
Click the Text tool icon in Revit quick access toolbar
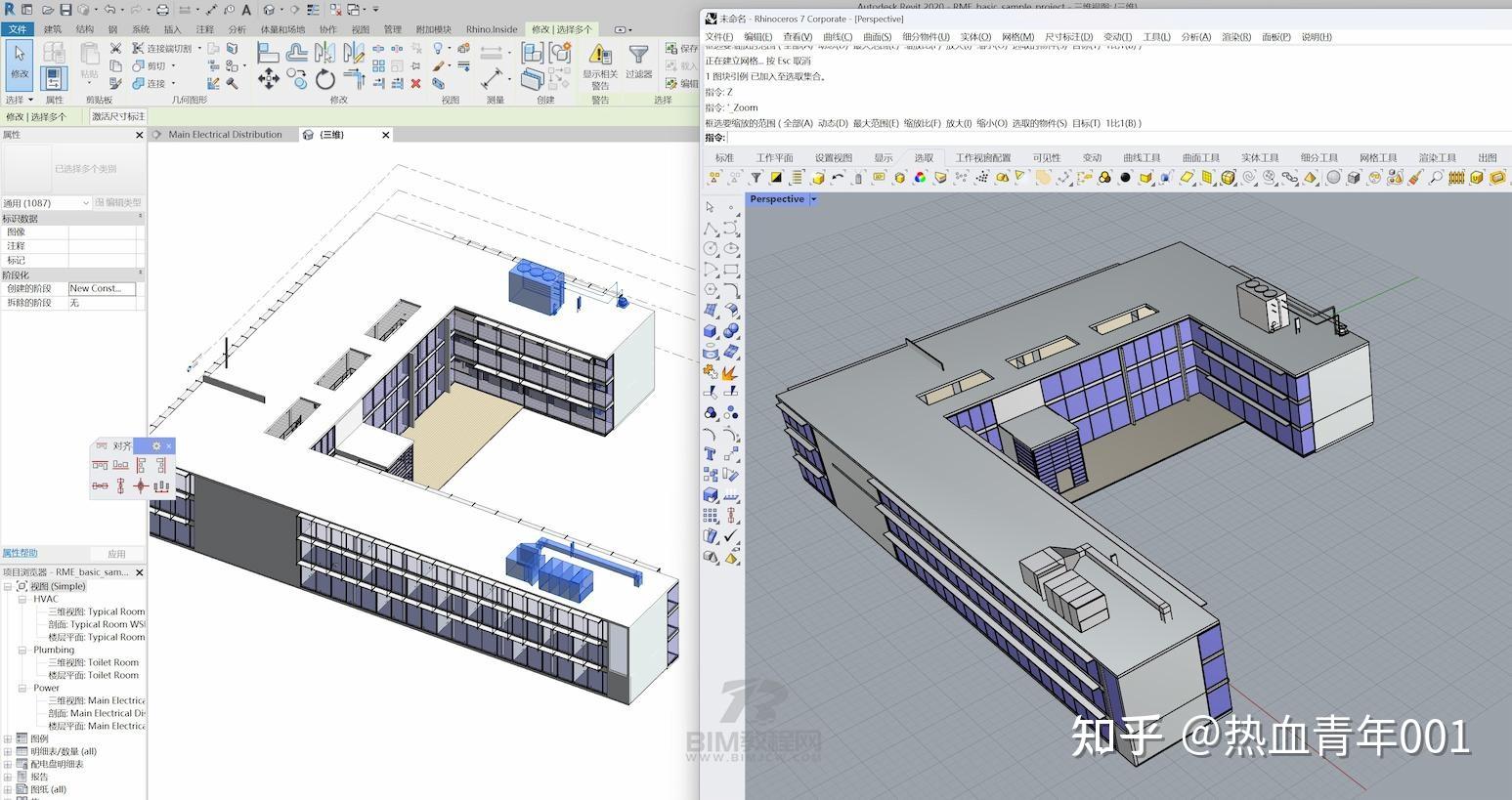pos(245,10)
